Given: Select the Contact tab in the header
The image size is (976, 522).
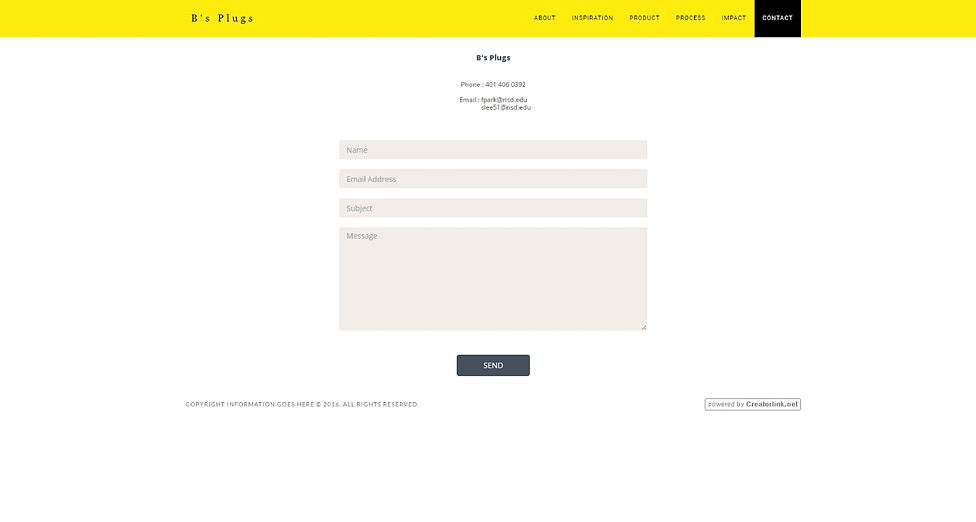Looking at the screenshot, I should [x=777, y=18].
